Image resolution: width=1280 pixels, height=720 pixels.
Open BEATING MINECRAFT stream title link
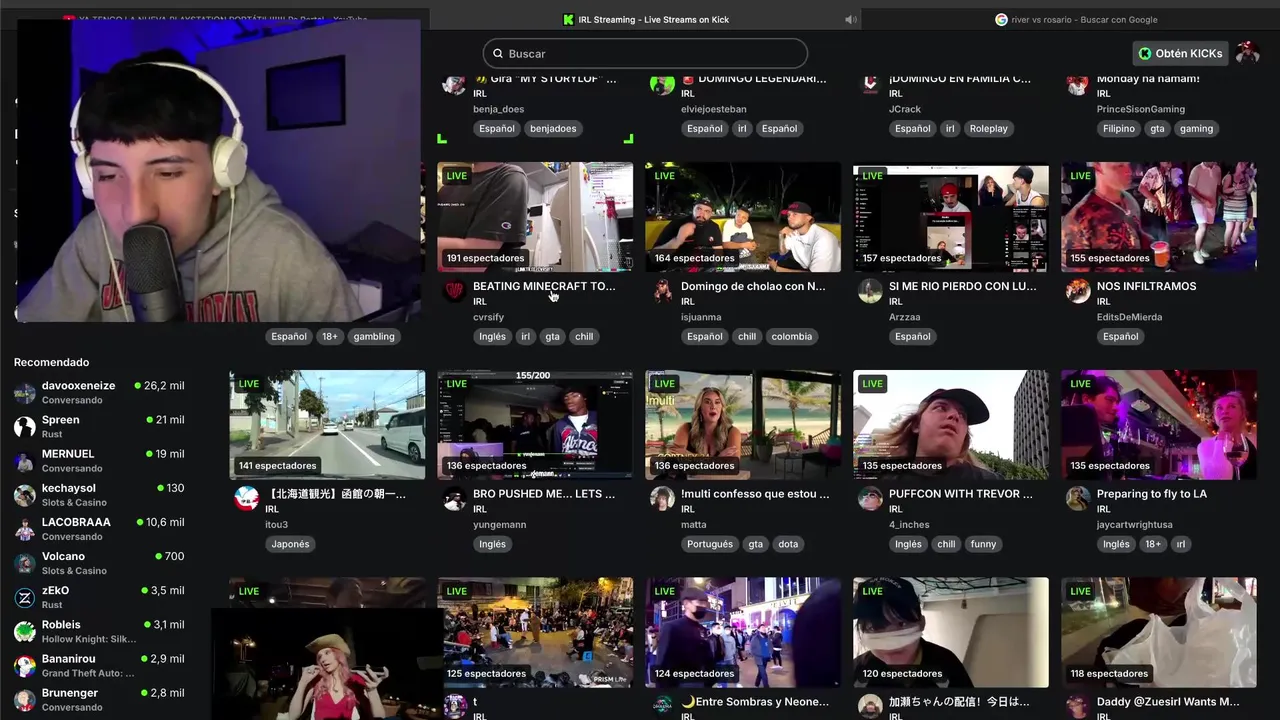tap(544, 286)
